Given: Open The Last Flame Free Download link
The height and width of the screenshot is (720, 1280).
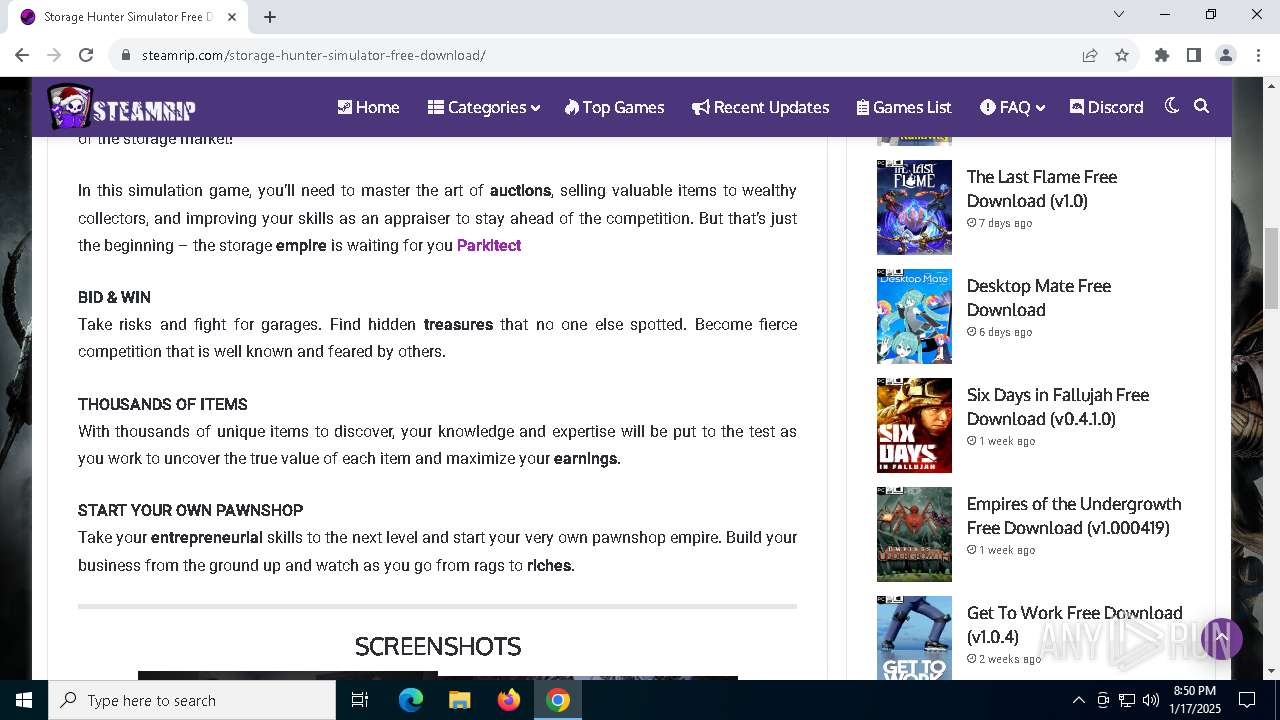Looking at the screenshot, I should point(1042,188).
